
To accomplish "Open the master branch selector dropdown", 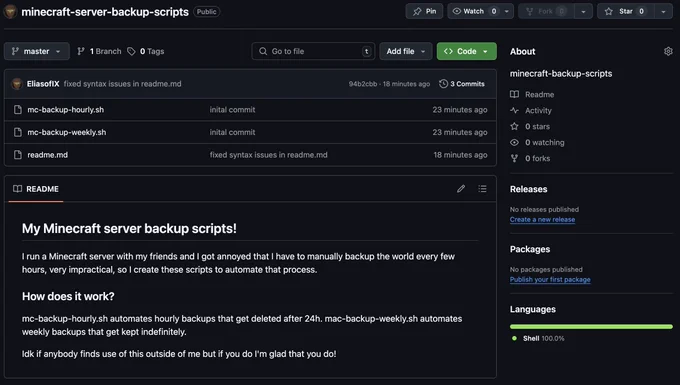I will pos(37,51).
